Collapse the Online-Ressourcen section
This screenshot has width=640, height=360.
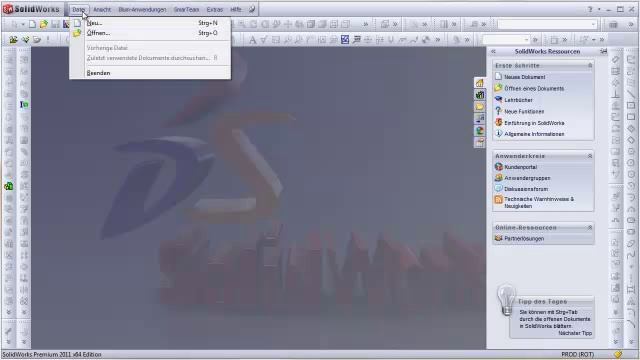[590, 227]
